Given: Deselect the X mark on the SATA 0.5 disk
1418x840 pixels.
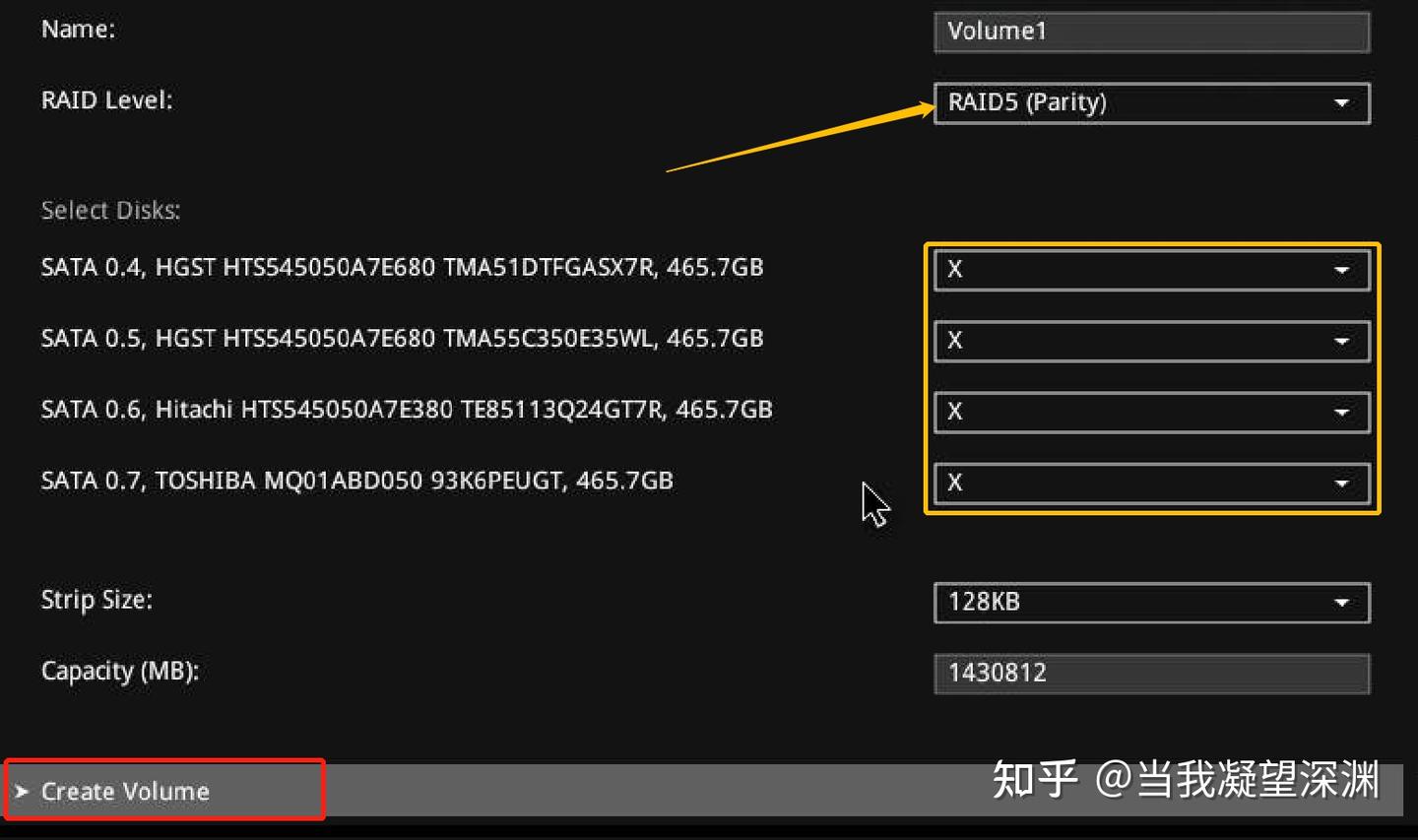Looking at the screenshot, I should click(955, 340).
